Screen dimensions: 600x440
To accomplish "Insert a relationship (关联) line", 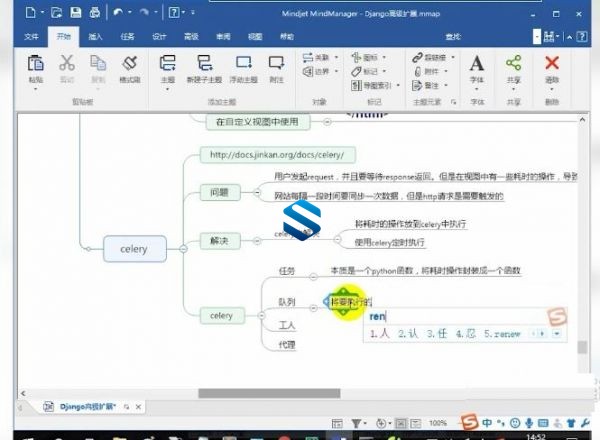I will point(316,57).
